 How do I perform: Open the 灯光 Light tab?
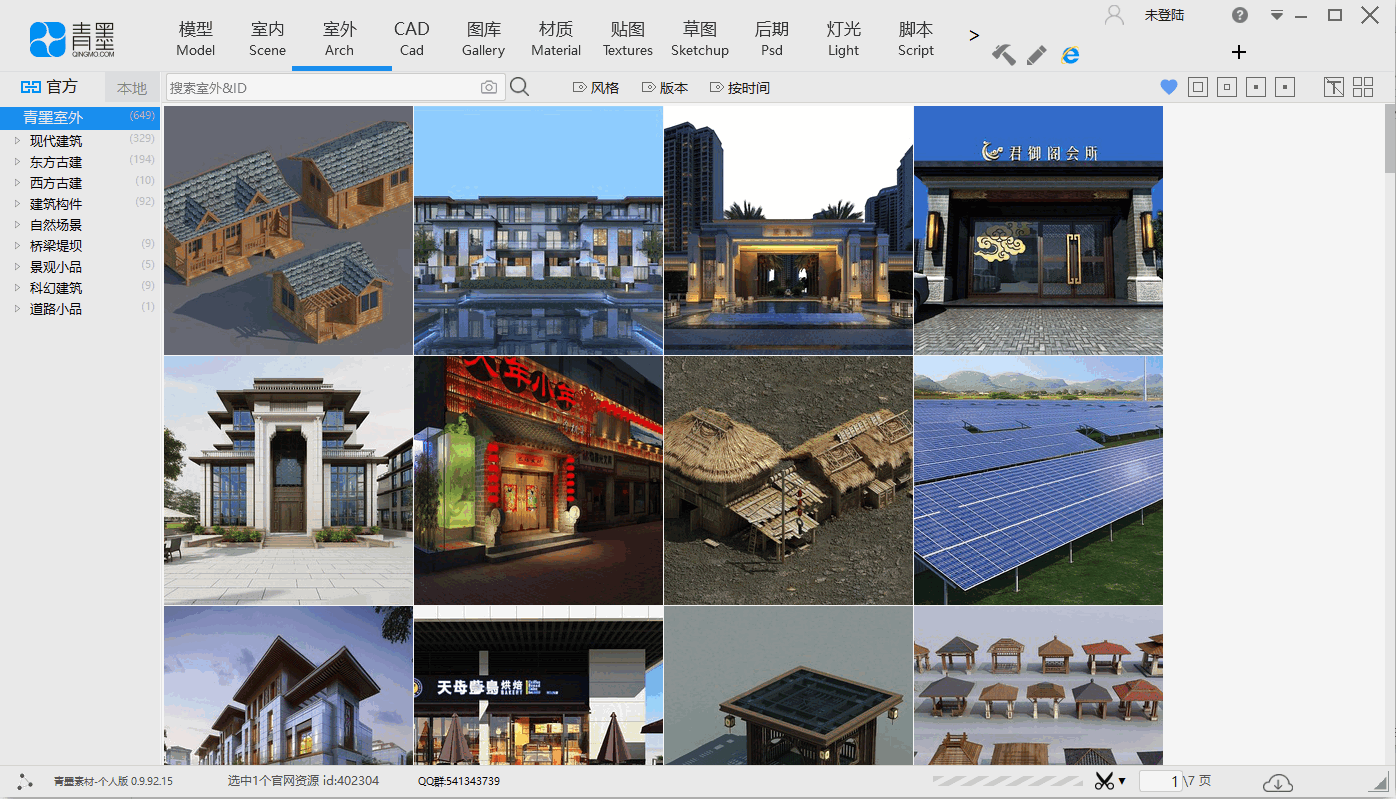pyautogui.click(x=843, y=39)
